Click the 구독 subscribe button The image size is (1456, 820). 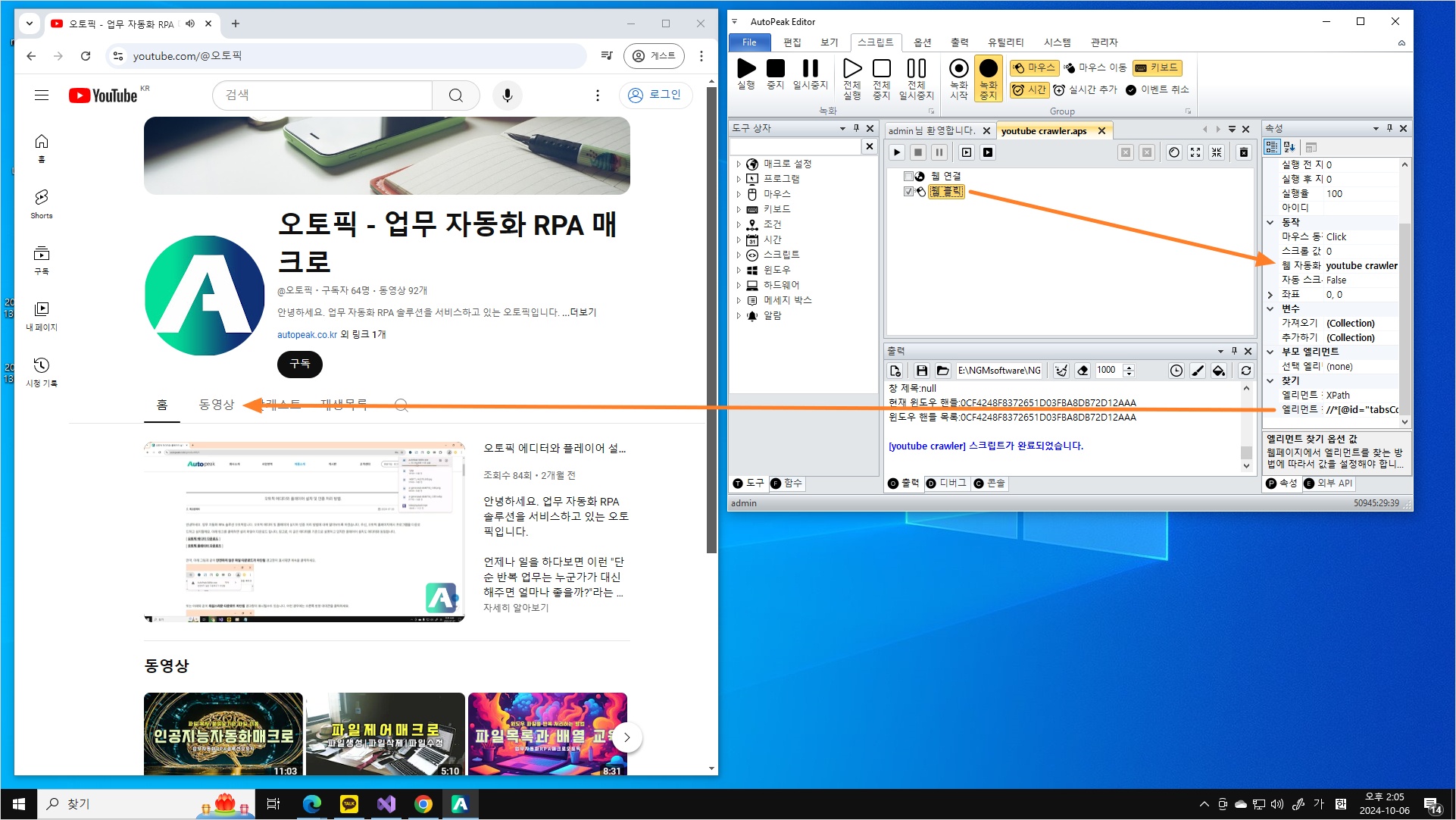[x=299, y=364]
